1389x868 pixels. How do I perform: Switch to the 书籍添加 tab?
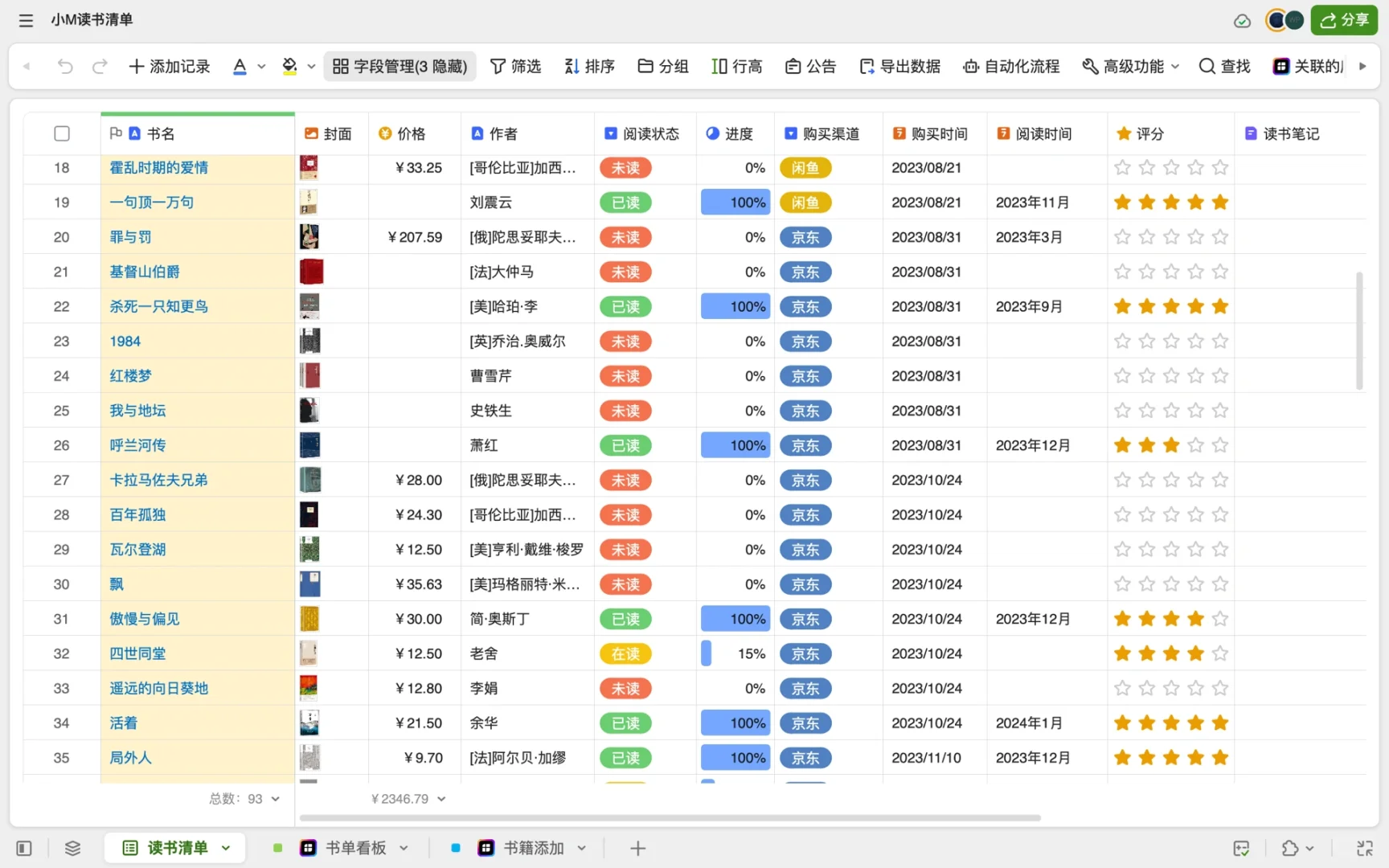pyautogui.click(x=532, y=847)
